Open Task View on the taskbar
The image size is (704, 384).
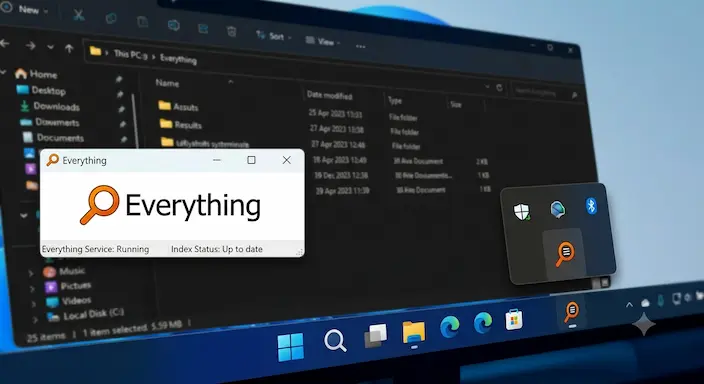pyautogui.click(x=375, y=336)
